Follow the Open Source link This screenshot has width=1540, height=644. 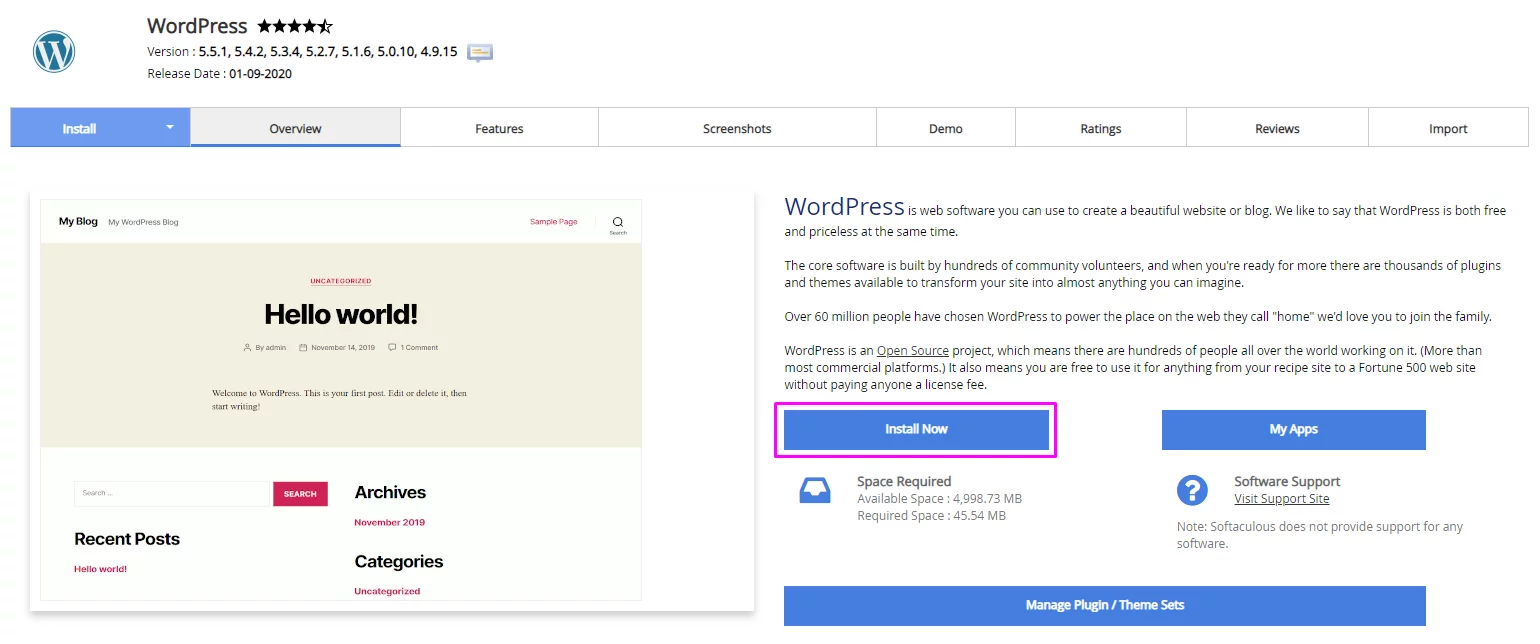click(912, 351)
